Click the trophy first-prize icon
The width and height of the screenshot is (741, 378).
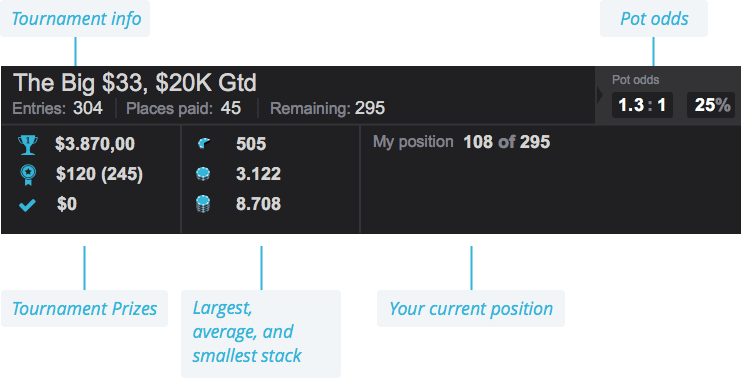pos(27,145)
